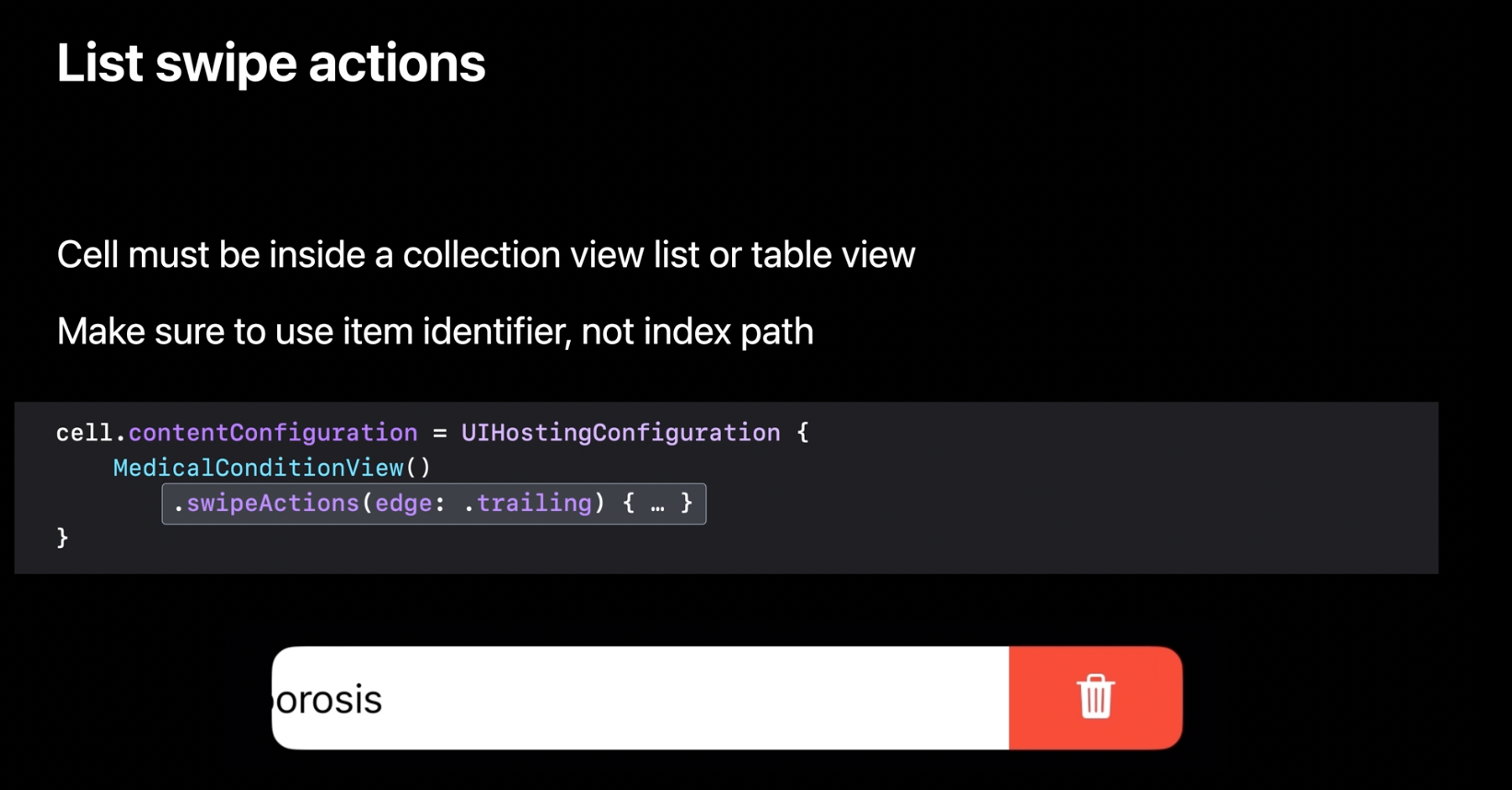Click the '.trailing' edge parameter value
Viewport: 1512px width, 790px height.
tap(528, 504)
